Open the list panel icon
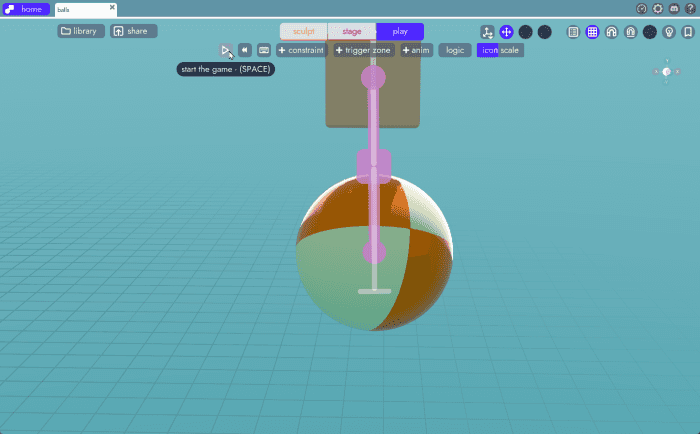700x434 pixels. click(x=573, y=32)
